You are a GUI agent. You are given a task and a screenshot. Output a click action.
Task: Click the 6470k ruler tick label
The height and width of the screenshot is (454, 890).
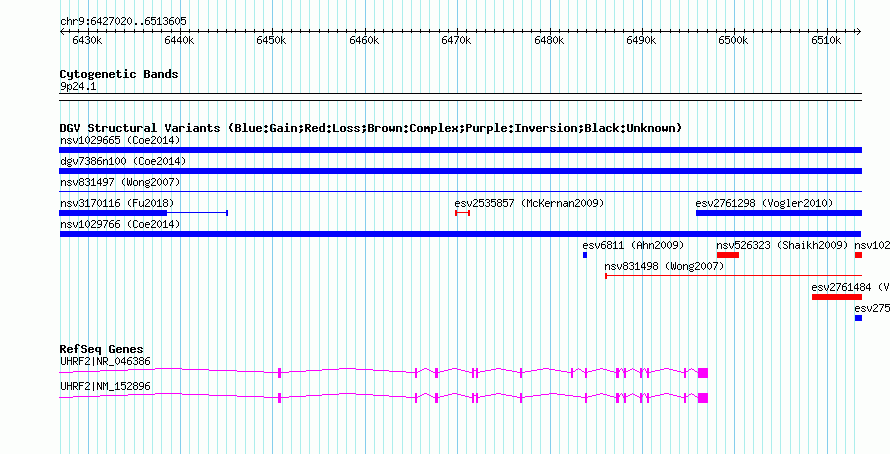pyautogui.click(x=457, y=41)
